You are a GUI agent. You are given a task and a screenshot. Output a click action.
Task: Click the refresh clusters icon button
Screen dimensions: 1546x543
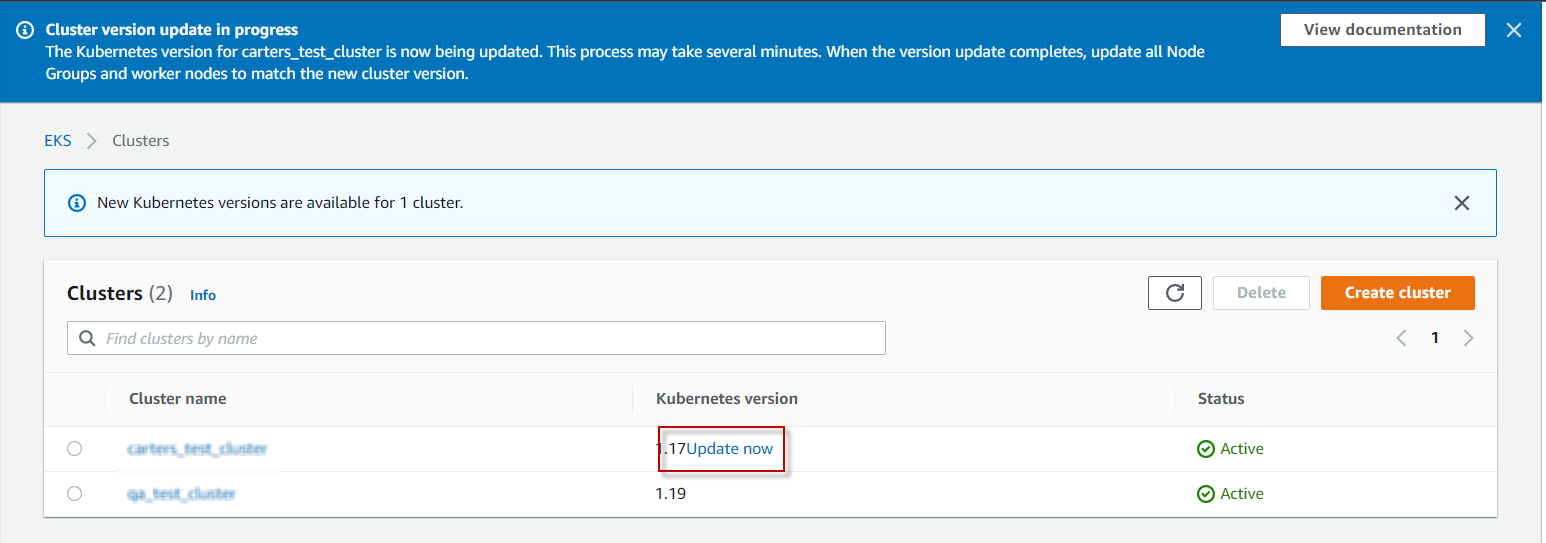click(x=1175, y=293)
